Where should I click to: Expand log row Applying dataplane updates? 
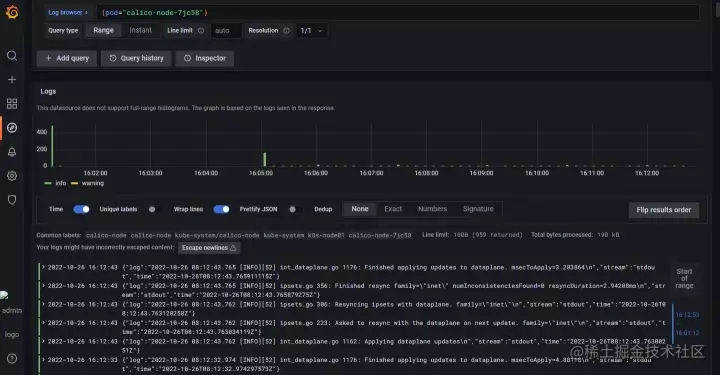click(44, 341)
